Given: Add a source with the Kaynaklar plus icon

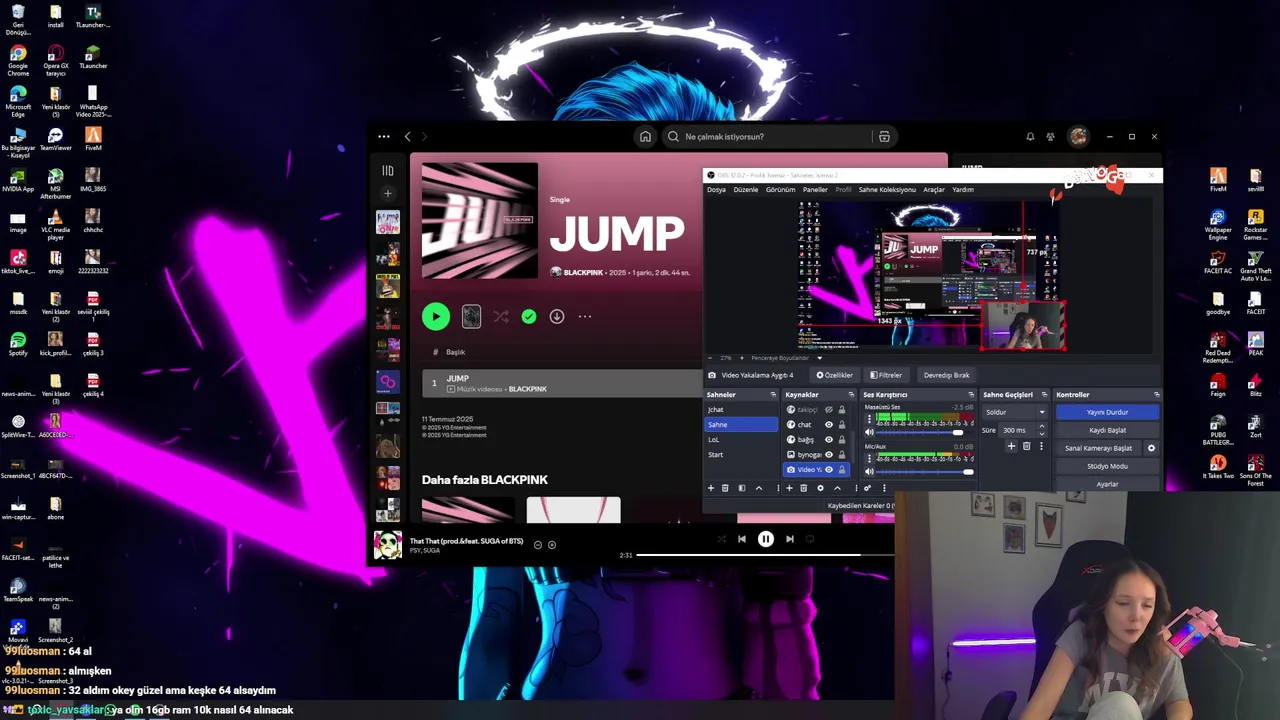Looking at the screenshot, I should pos(789,488).
